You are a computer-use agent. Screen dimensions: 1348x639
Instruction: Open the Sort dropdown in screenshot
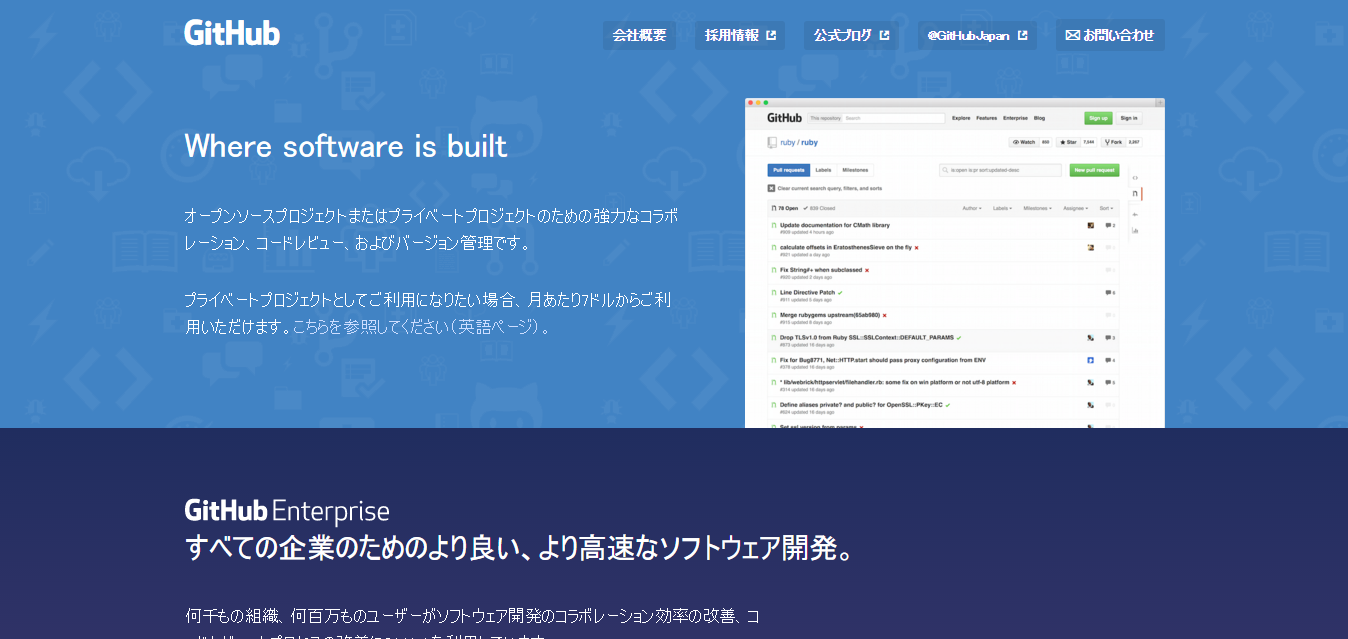[1106, 208]
